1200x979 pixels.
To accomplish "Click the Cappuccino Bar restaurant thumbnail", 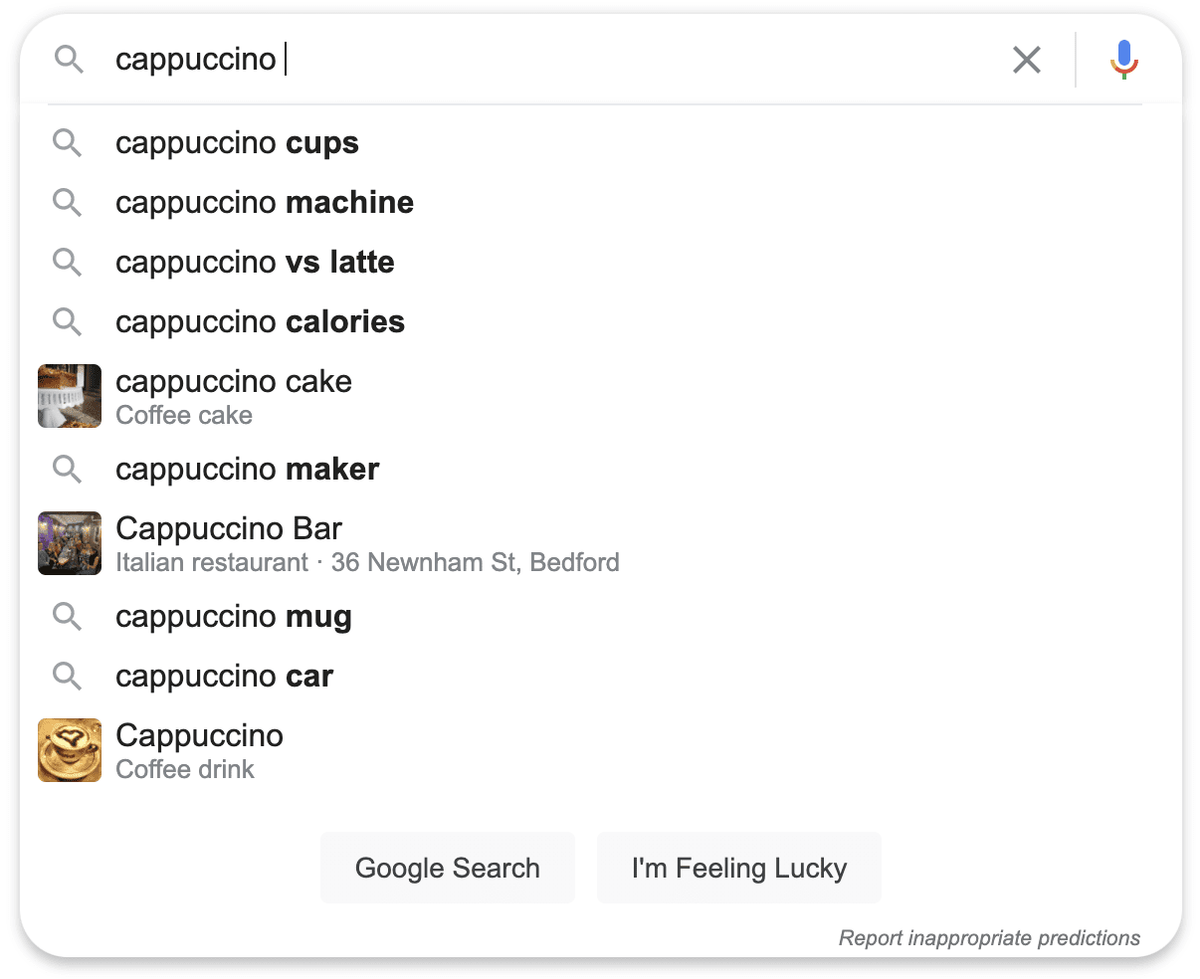I will click(69, 543).
